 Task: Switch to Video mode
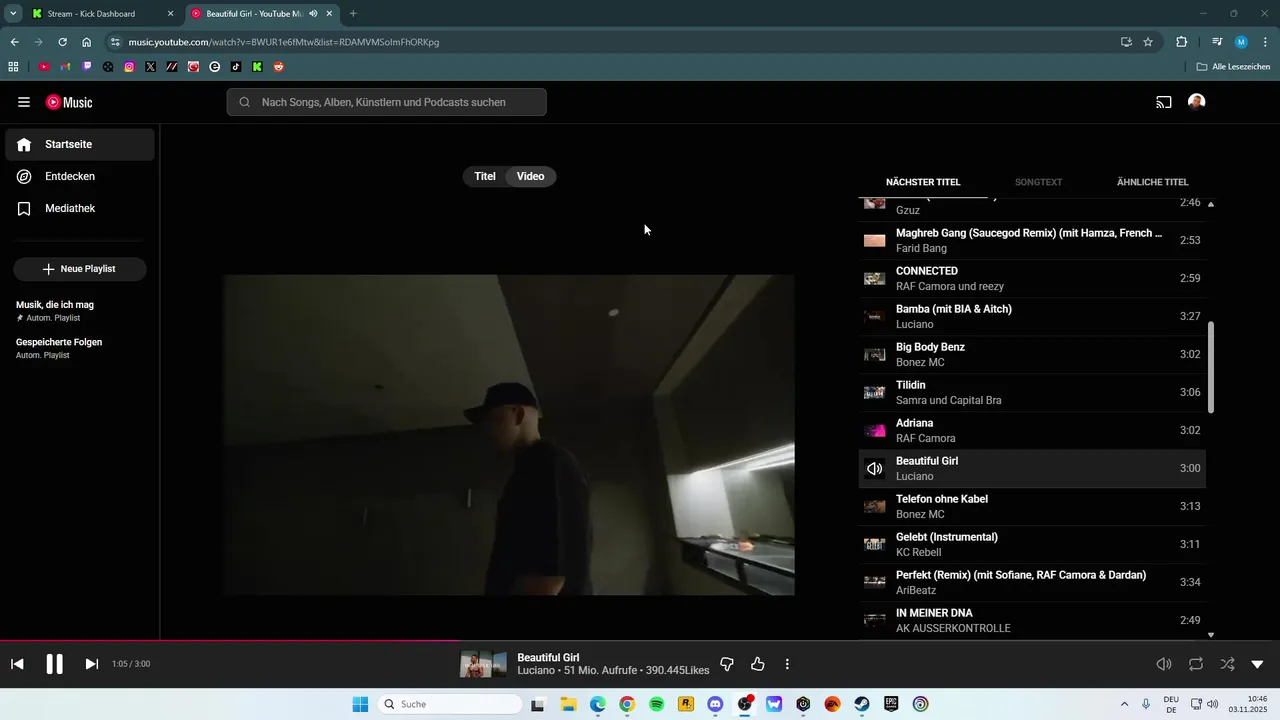click(x=531, y=176)
